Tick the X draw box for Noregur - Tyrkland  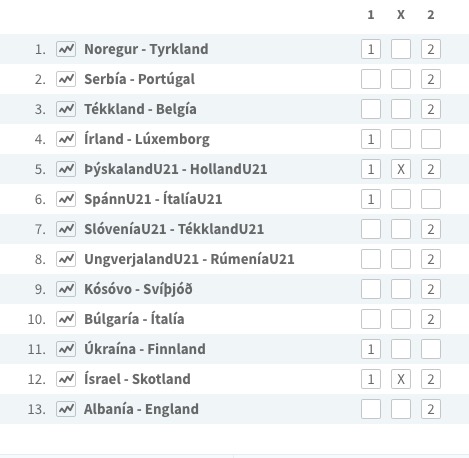[401, 49]
